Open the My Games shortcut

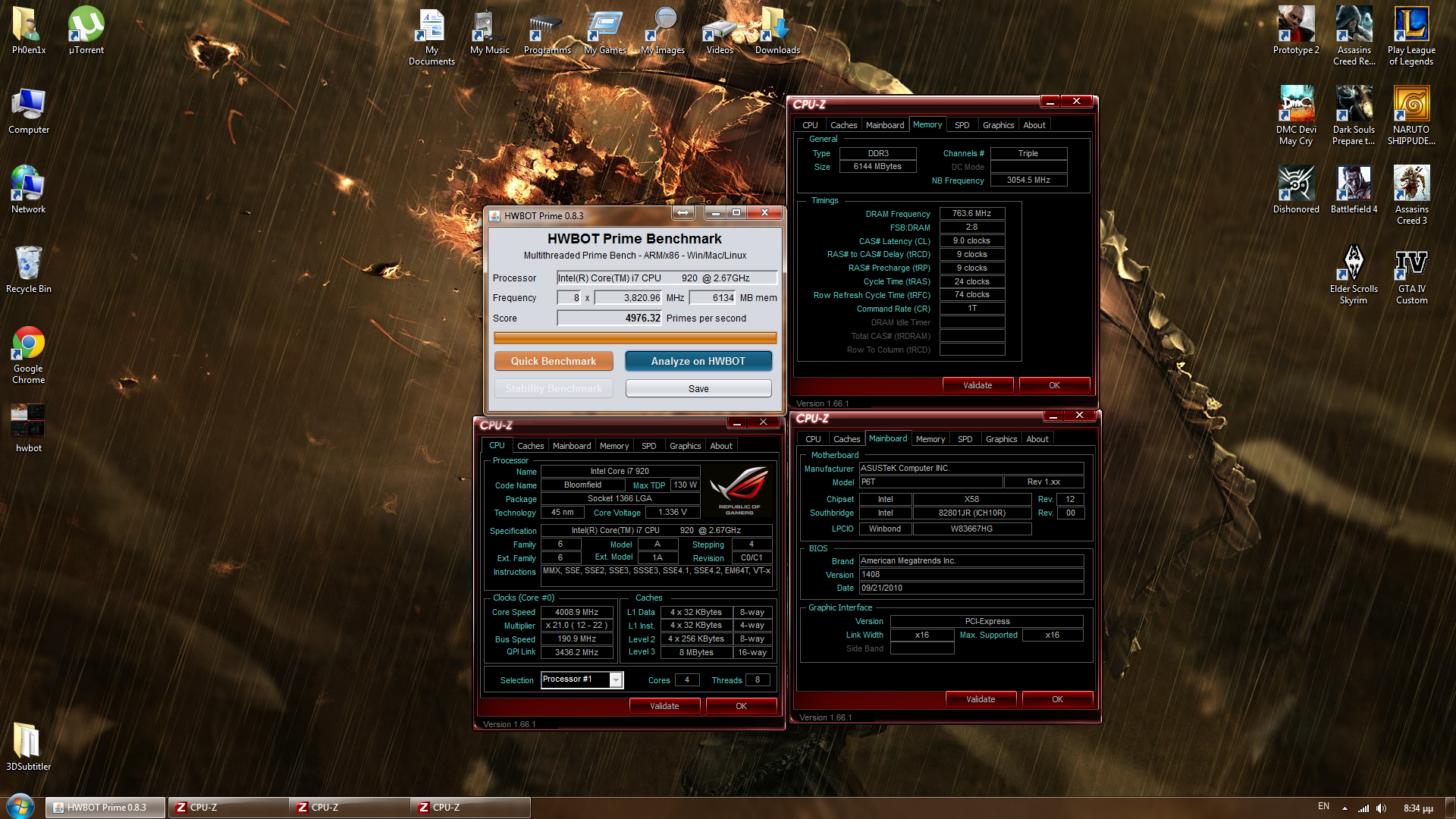(x=604, y=30)
